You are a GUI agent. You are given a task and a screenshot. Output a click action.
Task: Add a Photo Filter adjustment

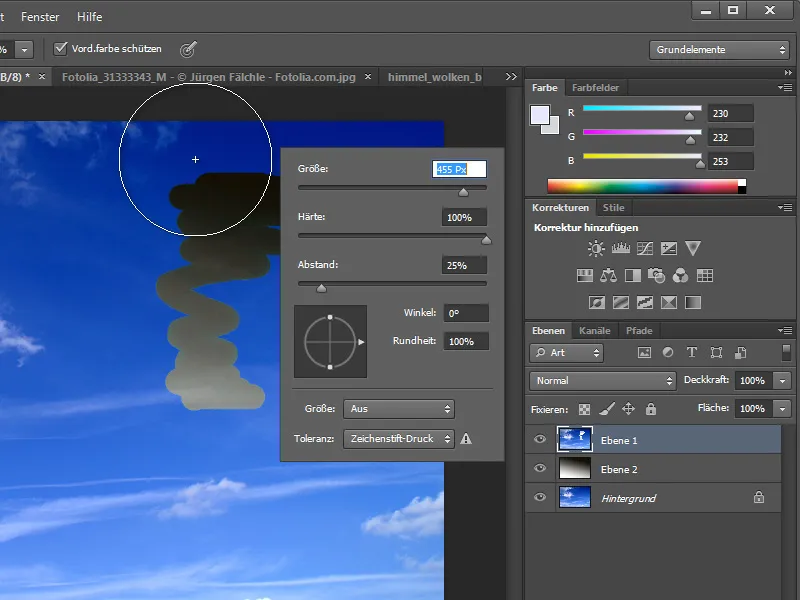[x=656, y=276]
